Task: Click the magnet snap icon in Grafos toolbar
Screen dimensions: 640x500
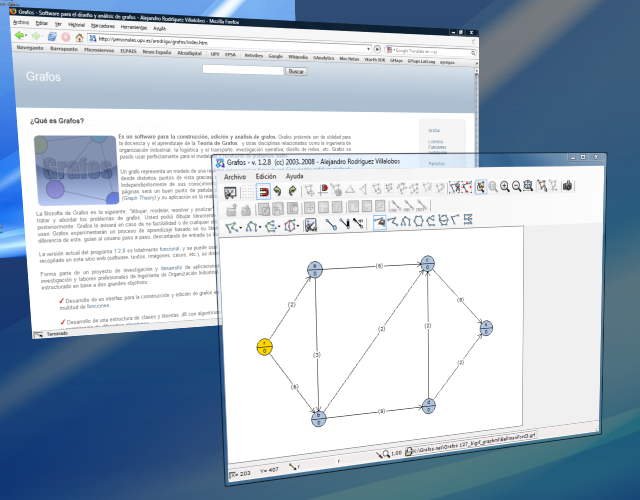Action: (264, 190)
